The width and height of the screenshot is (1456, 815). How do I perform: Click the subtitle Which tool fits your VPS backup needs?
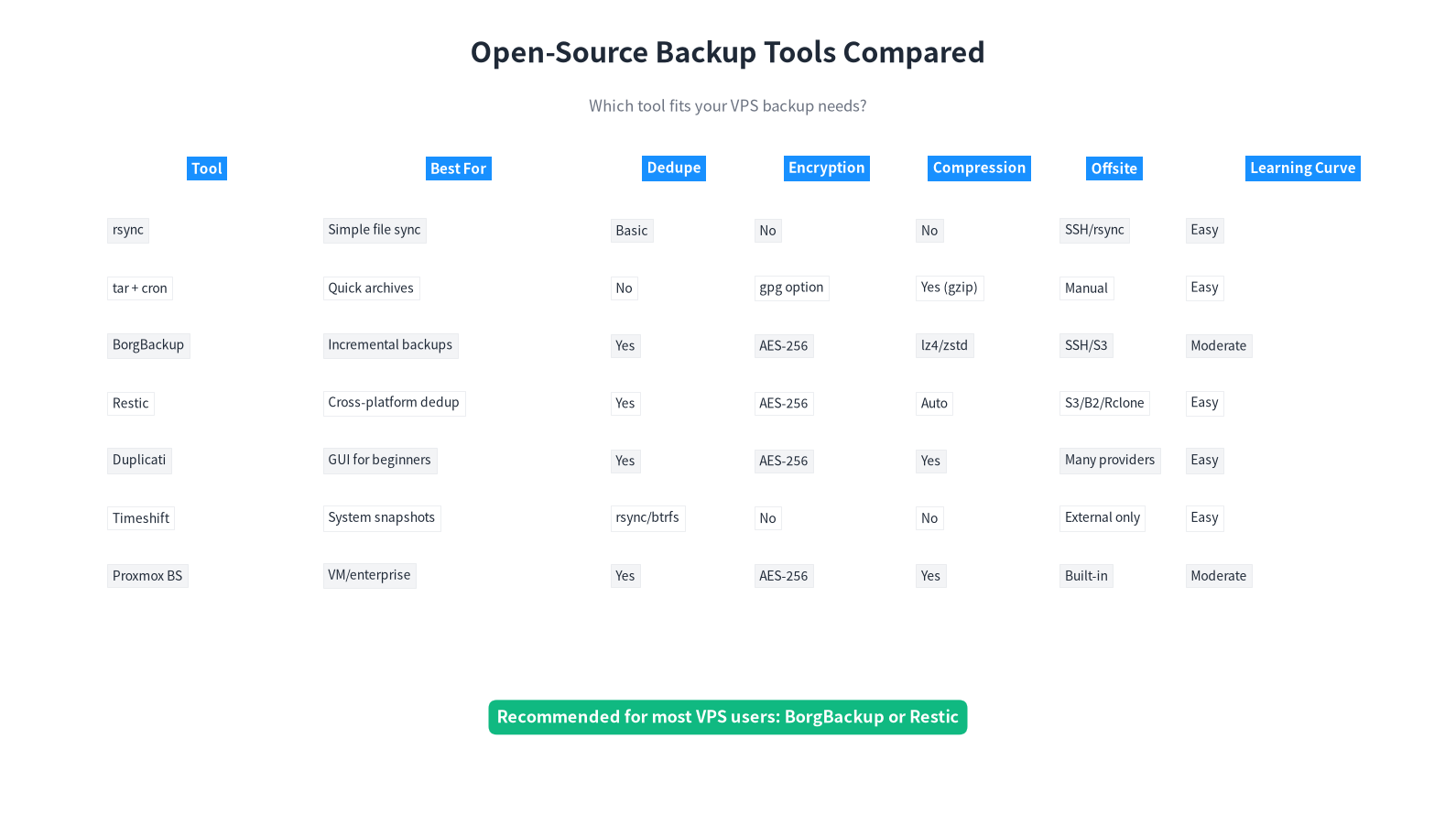[728, 105]
